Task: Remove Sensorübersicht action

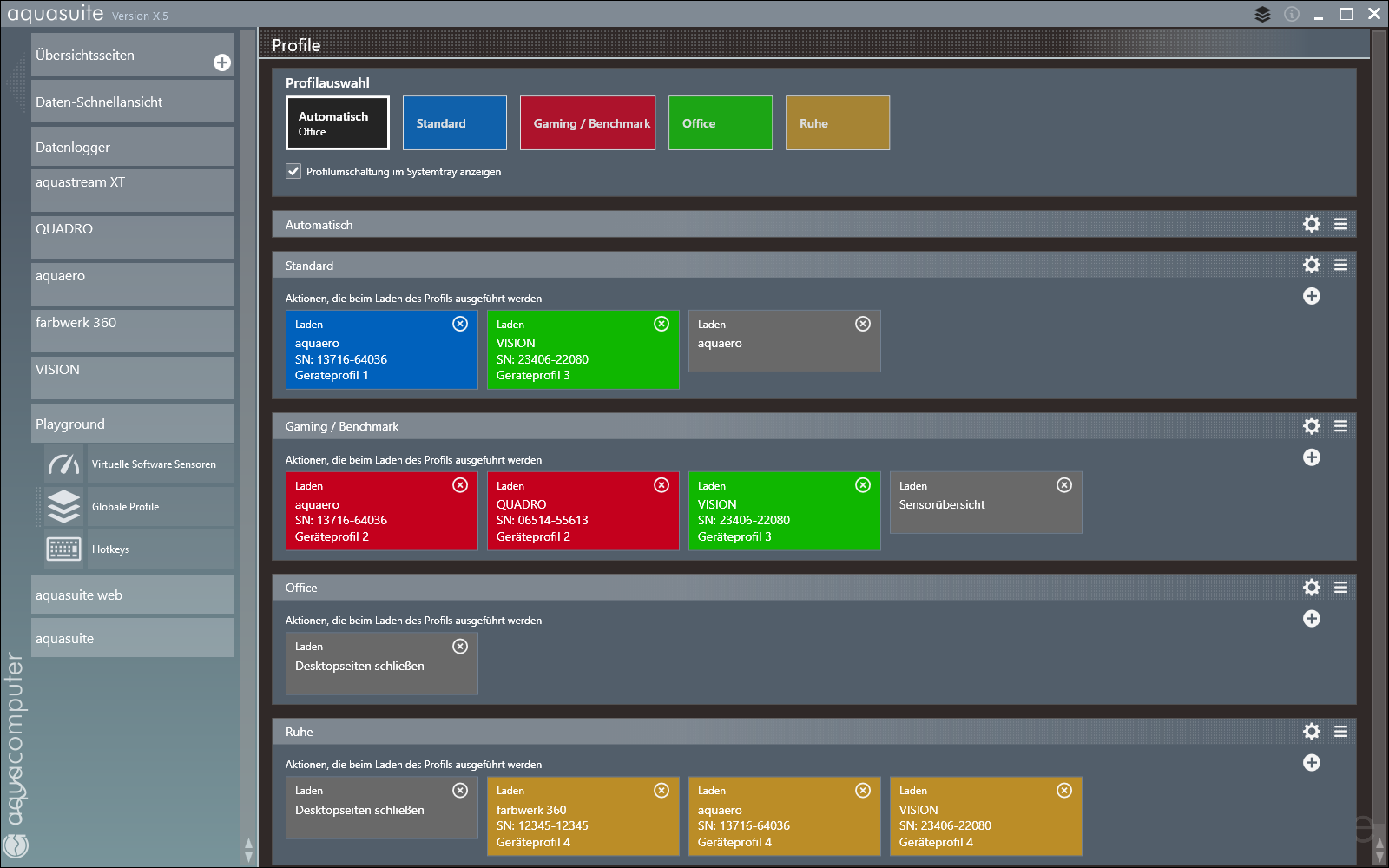Action: click(x=1064, y=485)
